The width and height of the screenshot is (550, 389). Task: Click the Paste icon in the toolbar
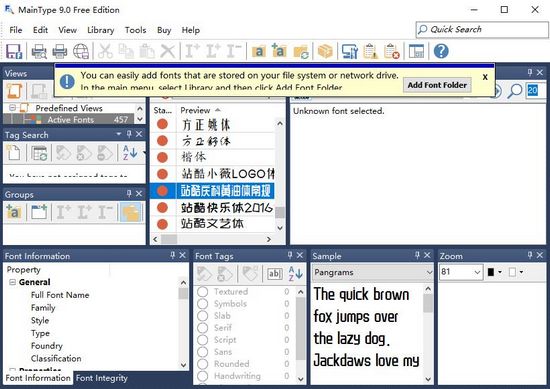click(x=147, y=51)
